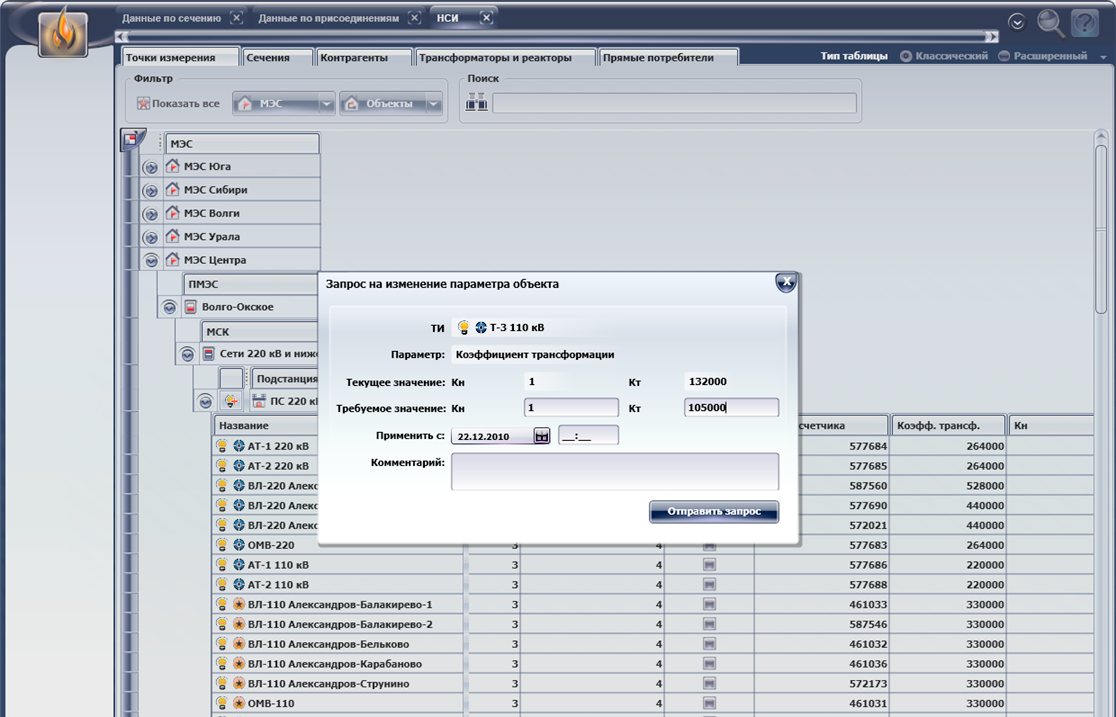Select the Расширенный table type
The height and width of the screenshot is (717, 1116).
pyautogui.click(x=1004, y=57)
